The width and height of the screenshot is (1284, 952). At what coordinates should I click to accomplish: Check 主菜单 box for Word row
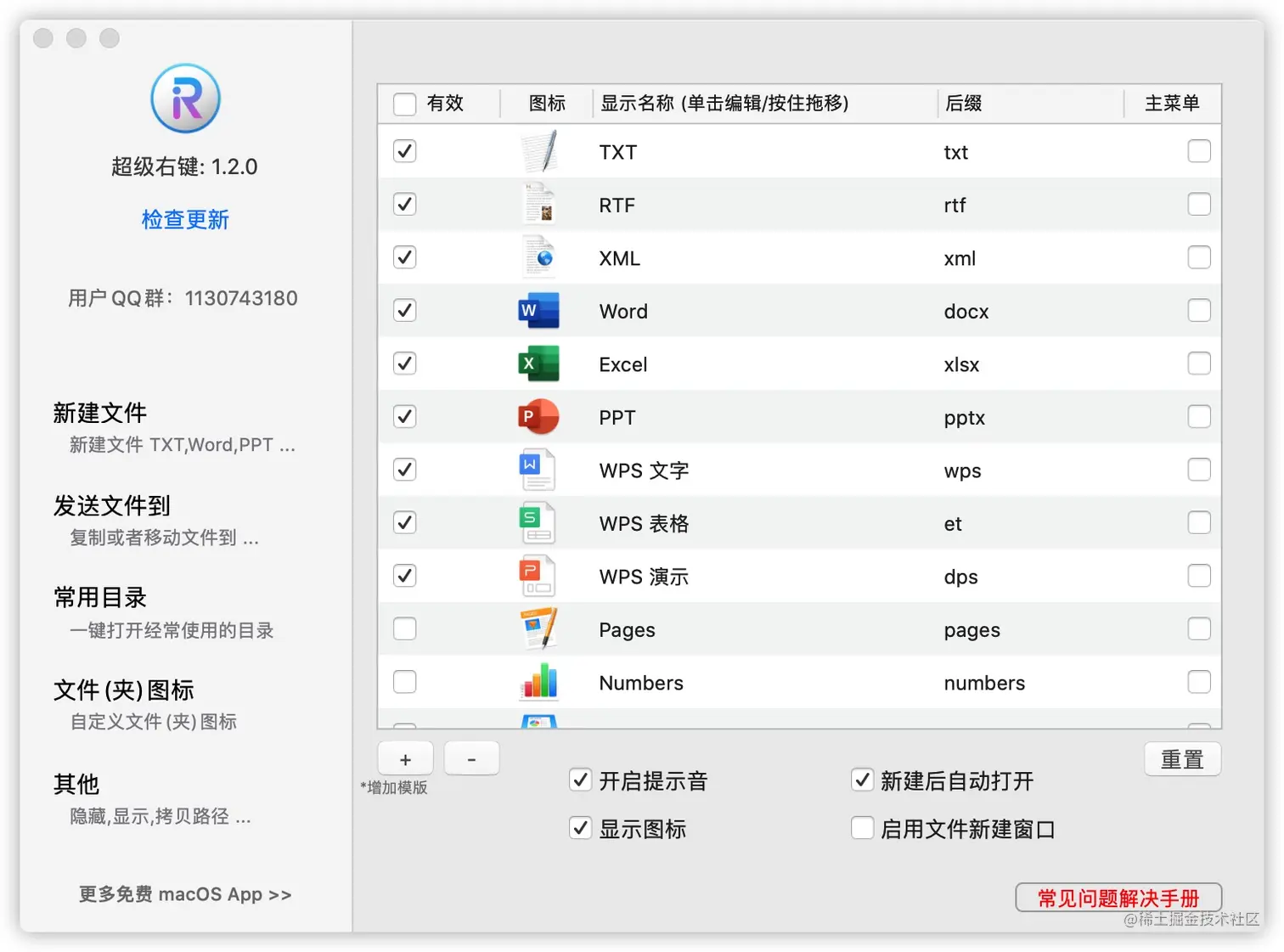click(1199, 311)
